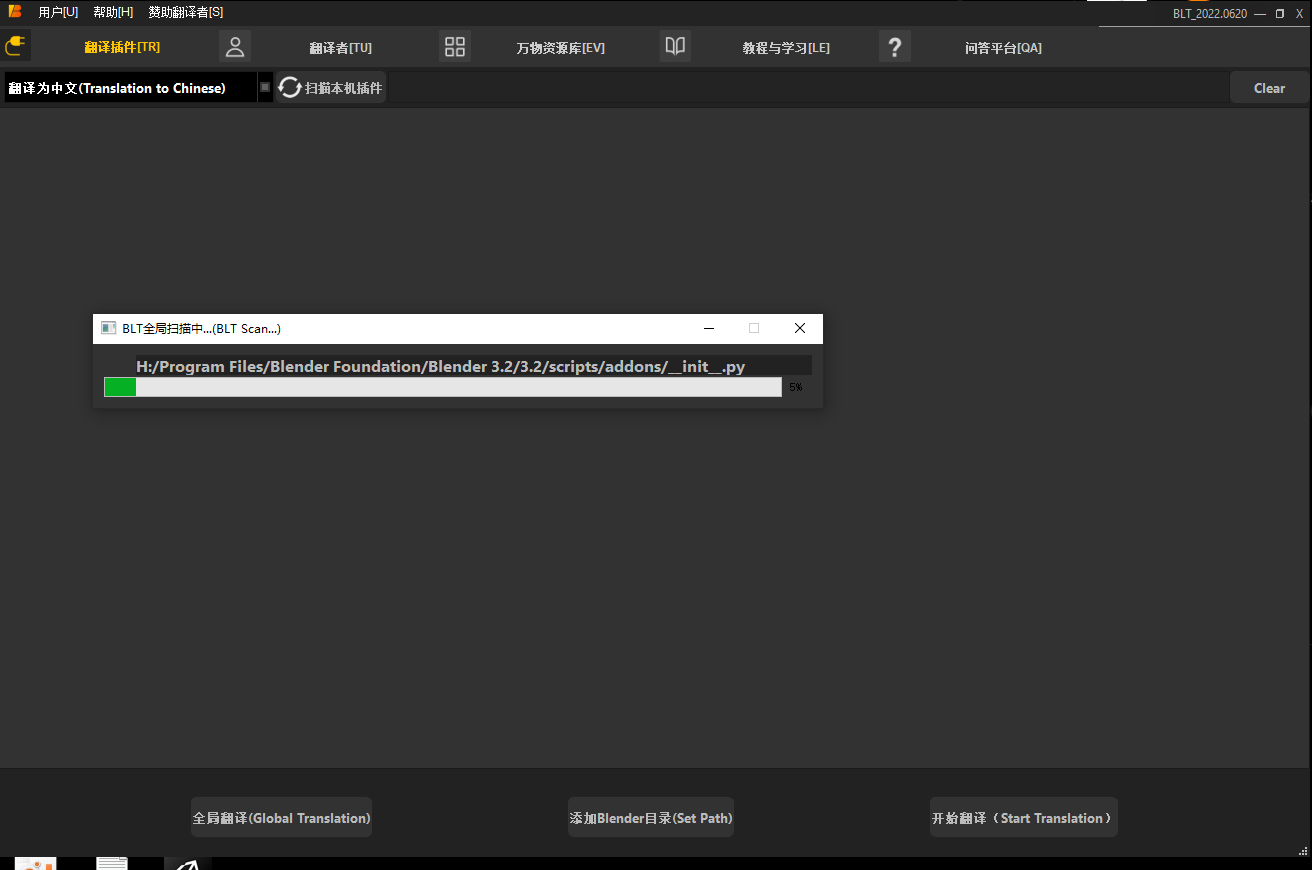
Task: Open the 帮助[H] menu
Action: click(x=113, y=12)
